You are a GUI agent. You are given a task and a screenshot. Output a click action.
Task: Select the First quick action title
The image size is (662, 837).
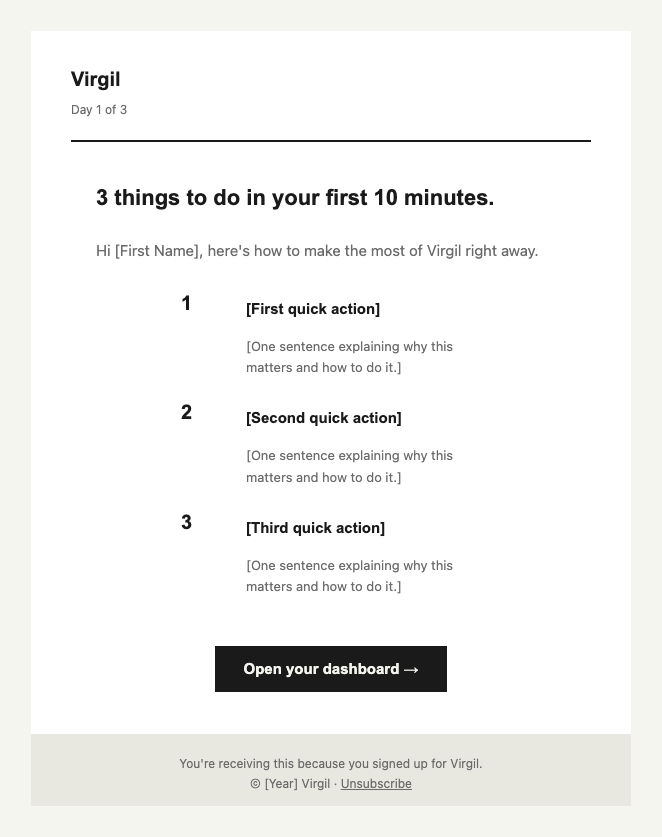pyautogui.click(x=313, y=309)
